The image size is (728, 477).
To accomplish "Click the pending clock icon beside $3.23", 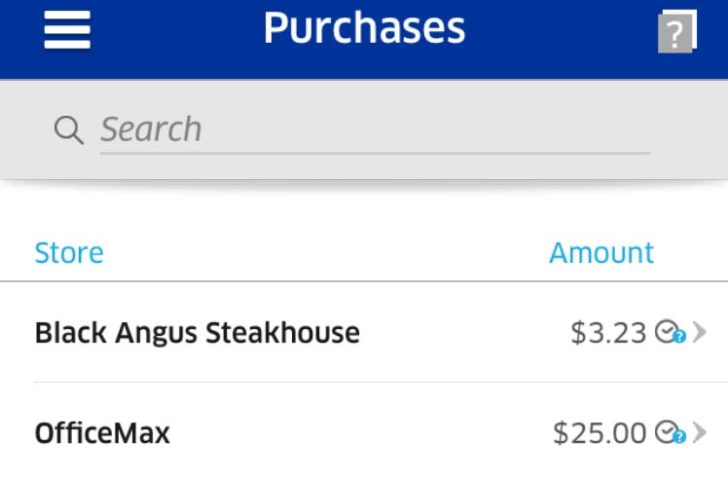I will 666,331.
